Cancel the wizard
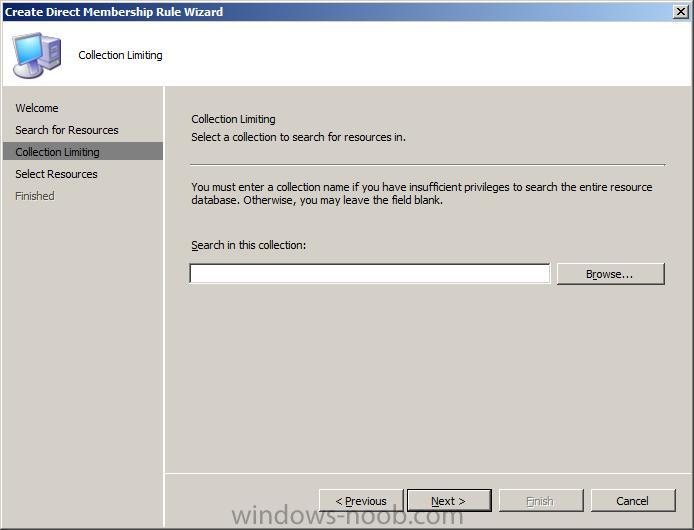The image size is (694, 530). [633, 501]
